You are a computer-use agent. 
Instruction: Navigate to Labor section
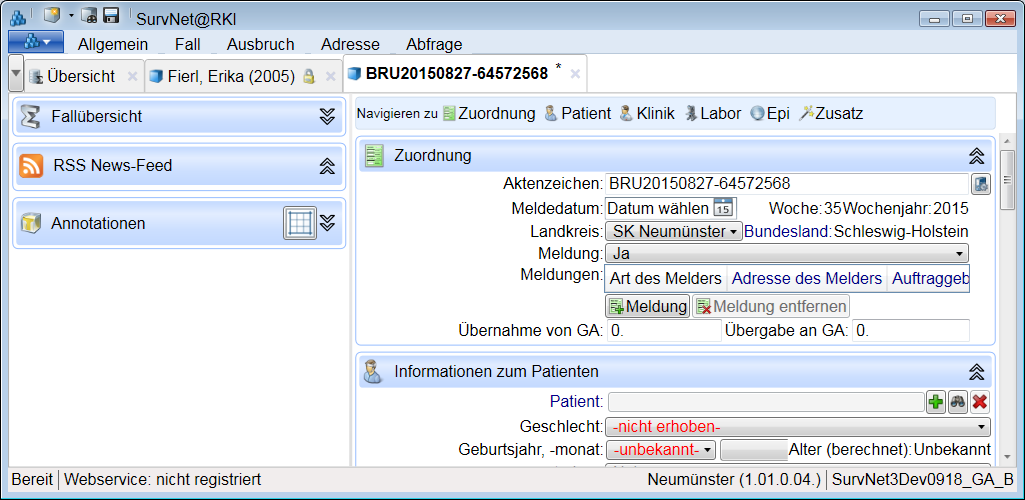[x=712, y=114]
